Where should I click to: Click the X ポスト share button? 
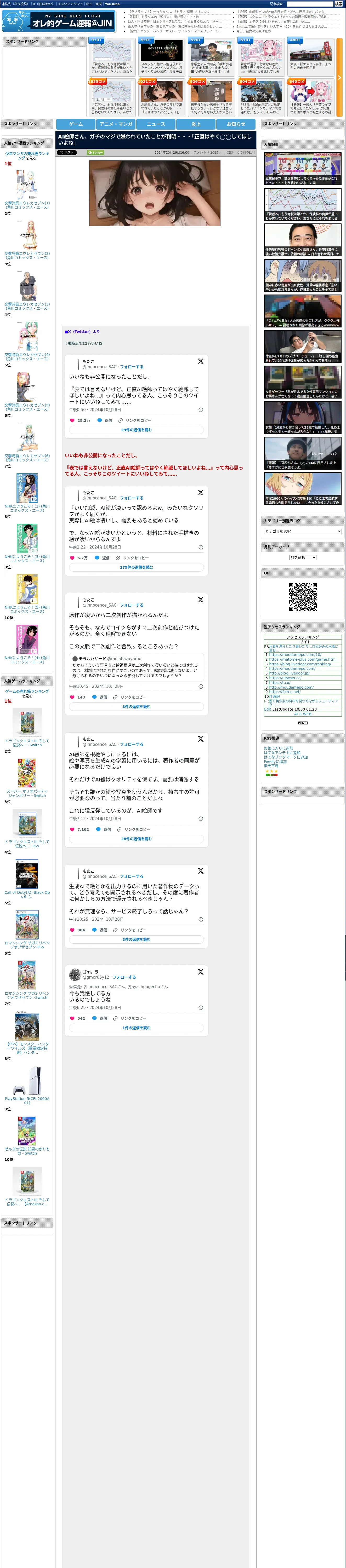[66, 153]
